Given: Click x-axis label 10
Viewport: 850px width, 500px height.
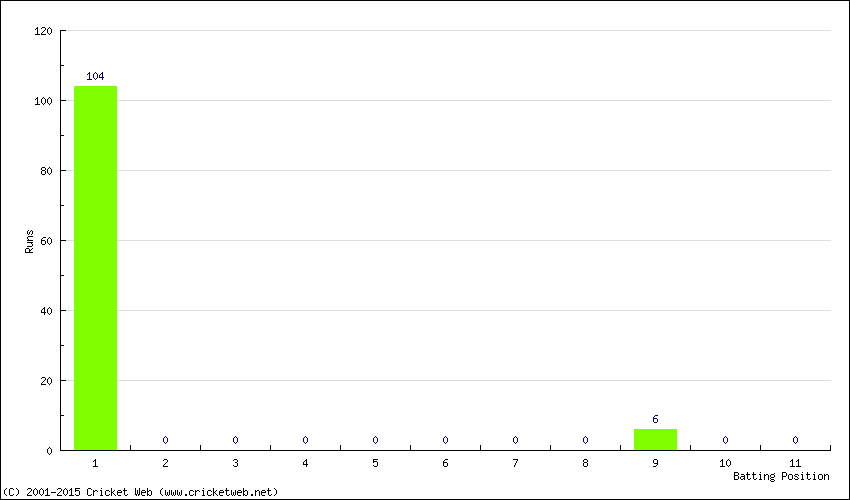Looking at the screenshot, I should pos(725,463).
